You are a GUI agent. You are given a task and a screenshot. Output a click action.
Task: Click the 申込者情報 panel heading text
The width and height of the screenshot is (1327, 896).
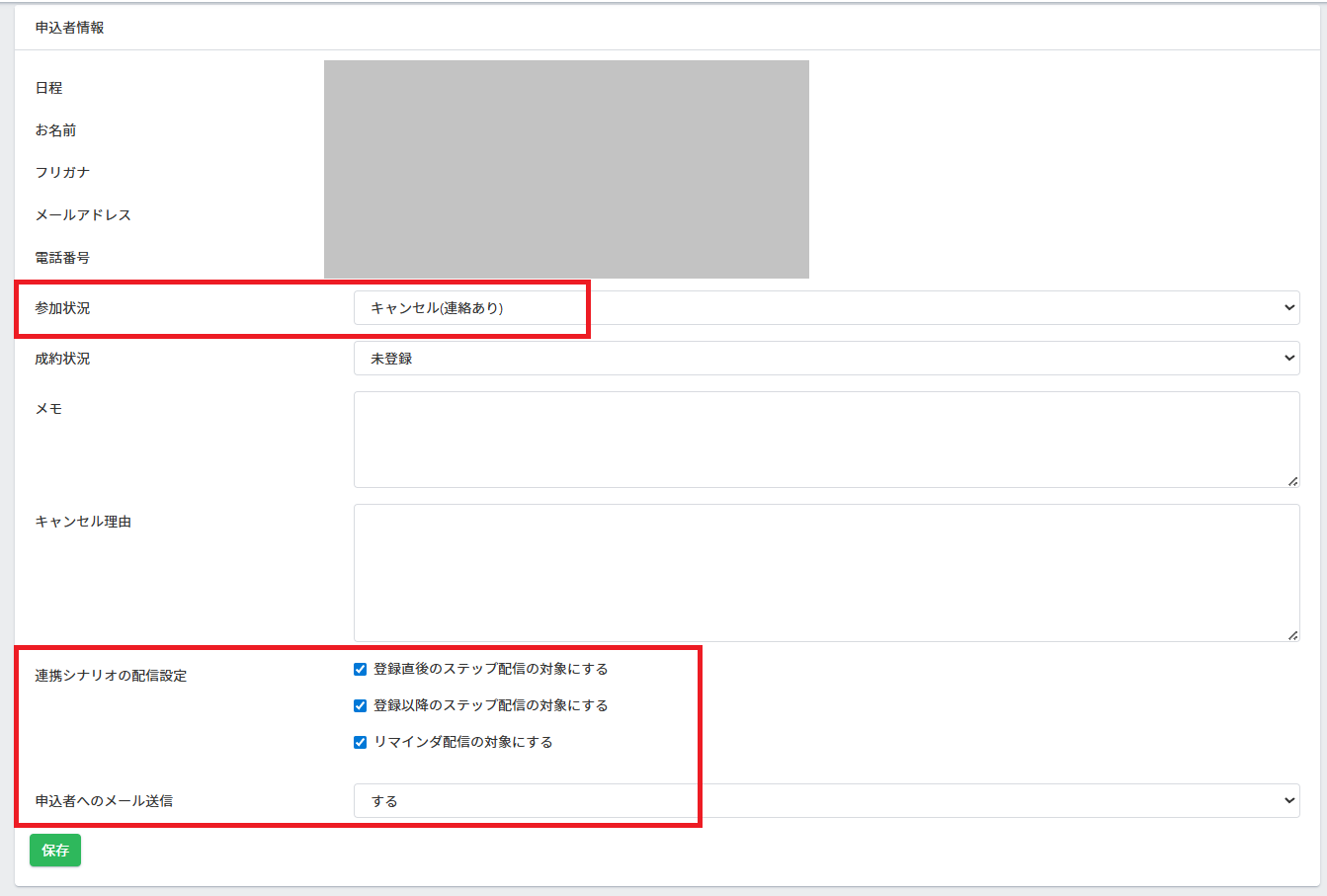[69, 28]
